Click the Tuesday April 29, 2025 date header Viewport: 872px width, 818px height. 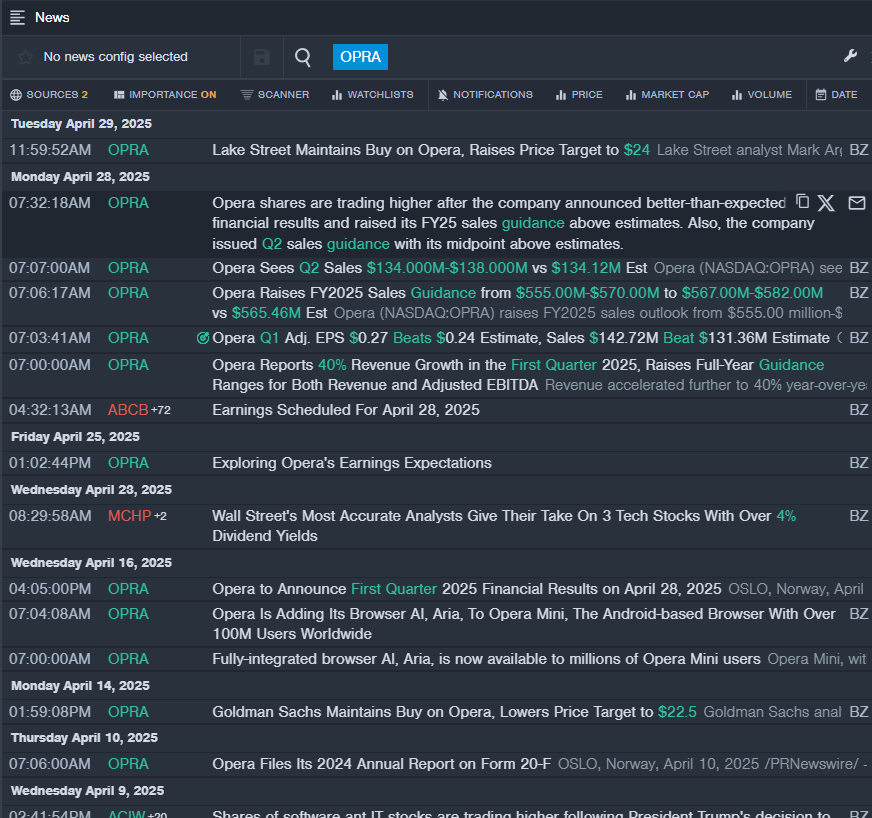pos(81,123)
